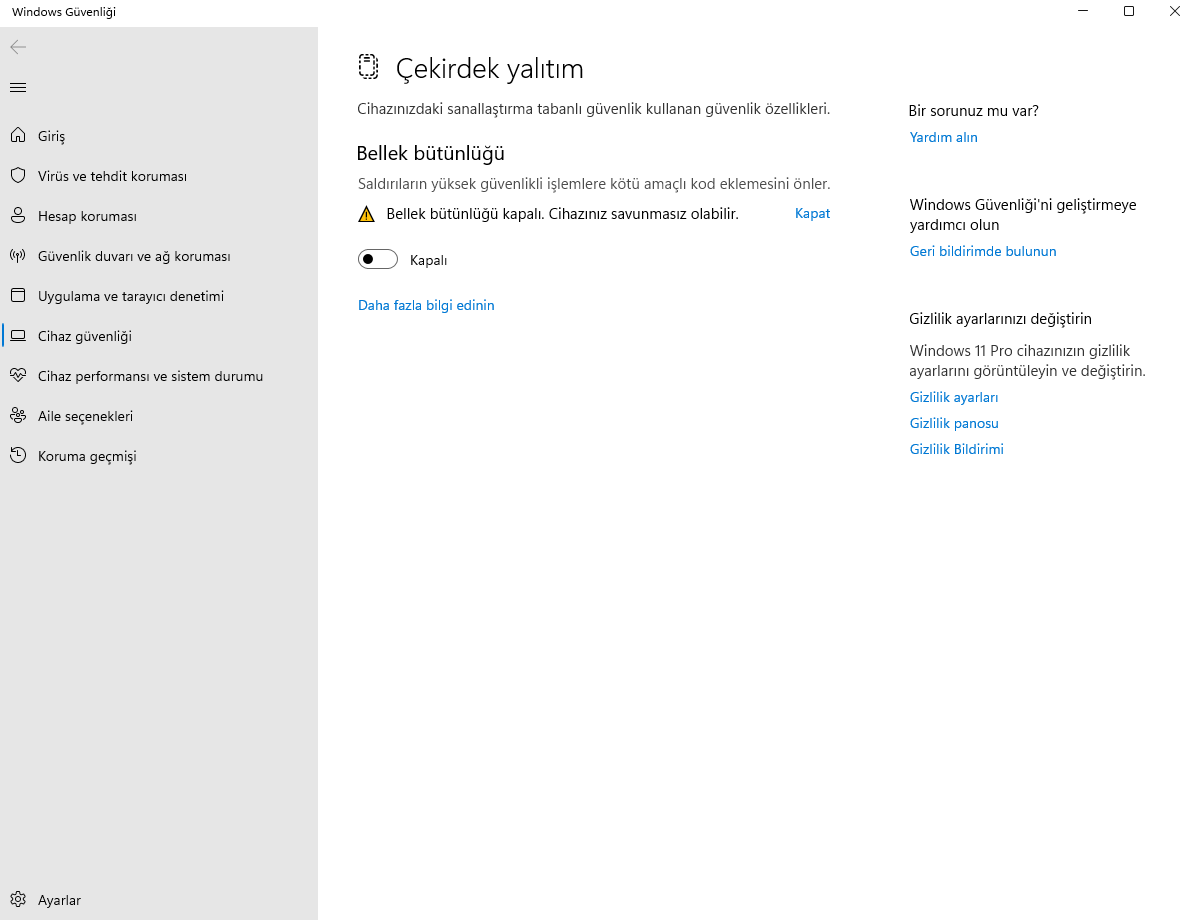Click Geri bildirimde bulunun link

point(983,251)
